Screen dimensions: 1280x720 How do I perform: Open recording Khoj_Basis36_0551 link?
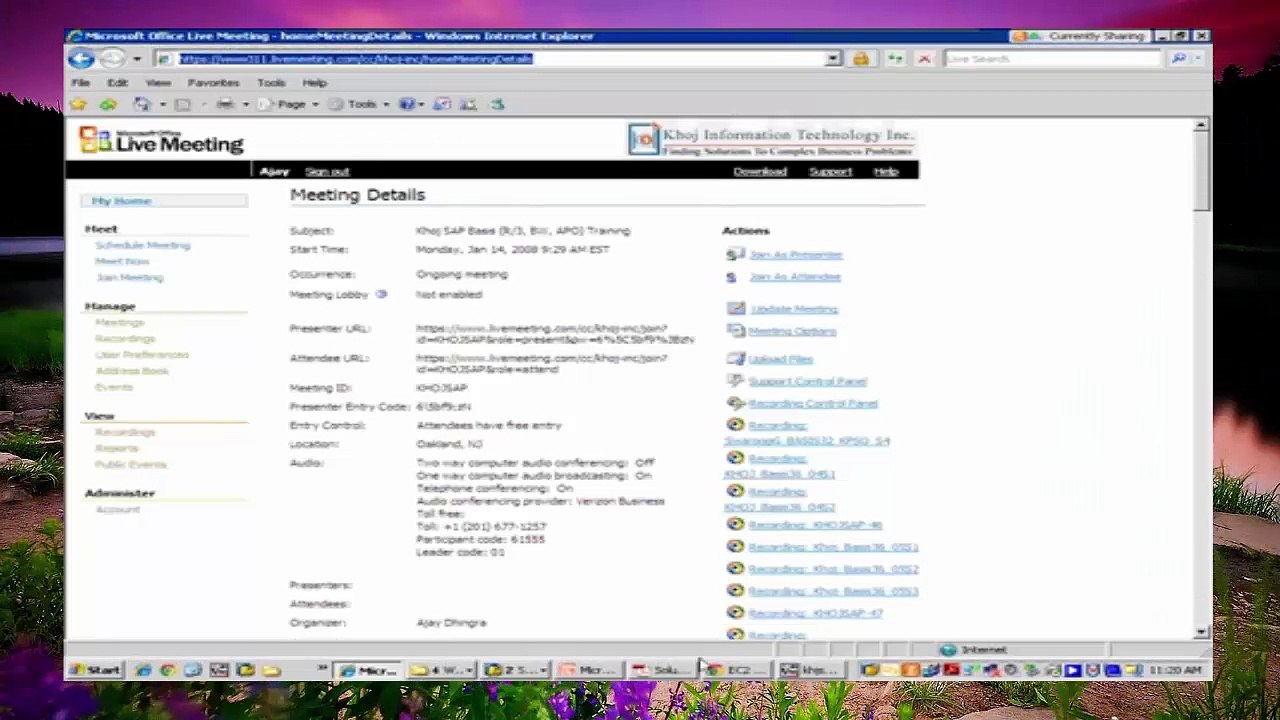(833, 547)
